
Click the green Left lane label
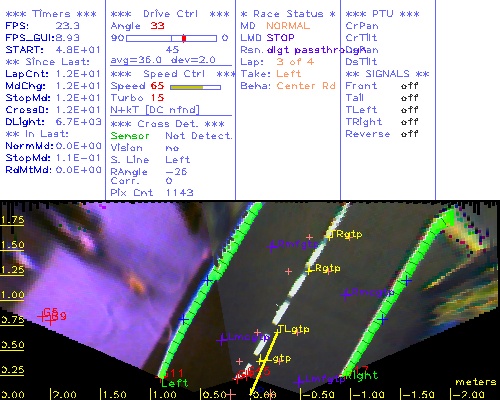pos(175,383)
